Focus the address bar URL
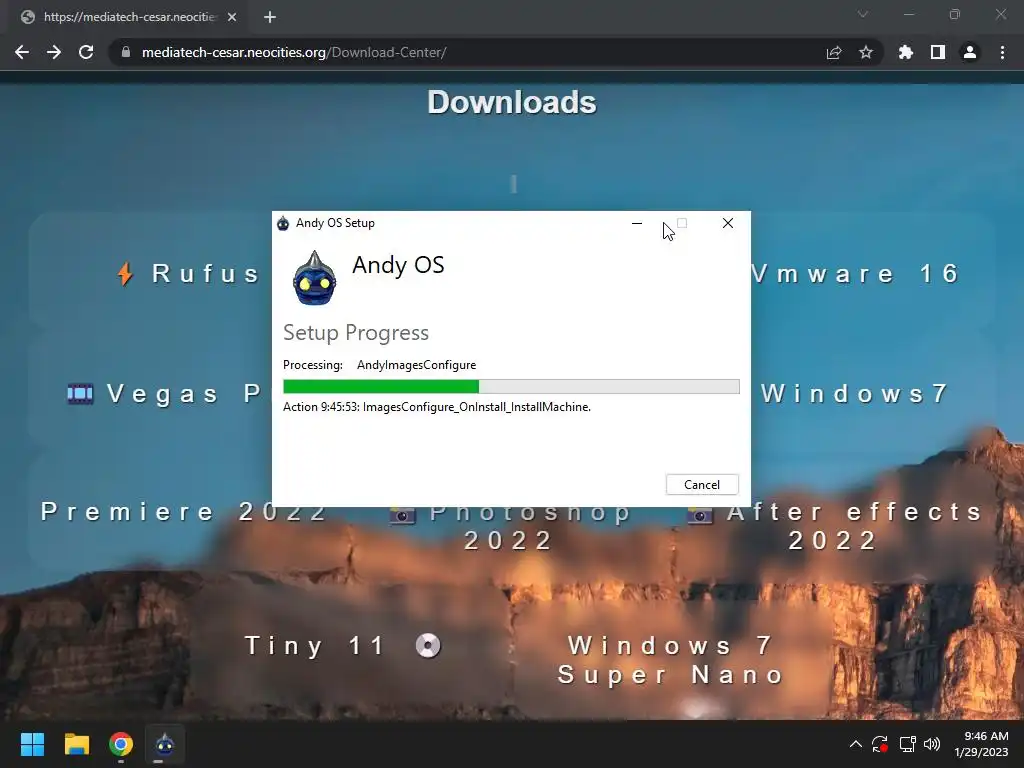Viewport: 1024px width, 768px height. click(x=294, y=52)
